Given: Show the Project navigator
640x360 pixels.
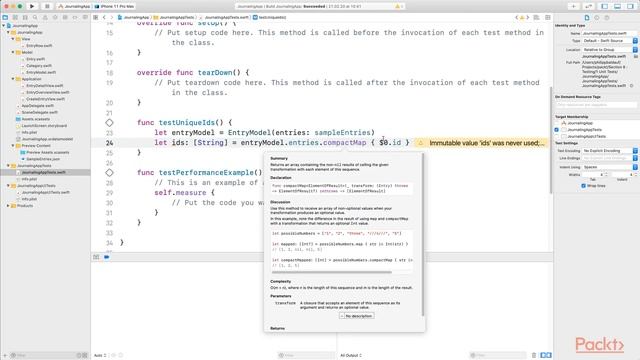Looking at the screenshot, I should (5, 18).
